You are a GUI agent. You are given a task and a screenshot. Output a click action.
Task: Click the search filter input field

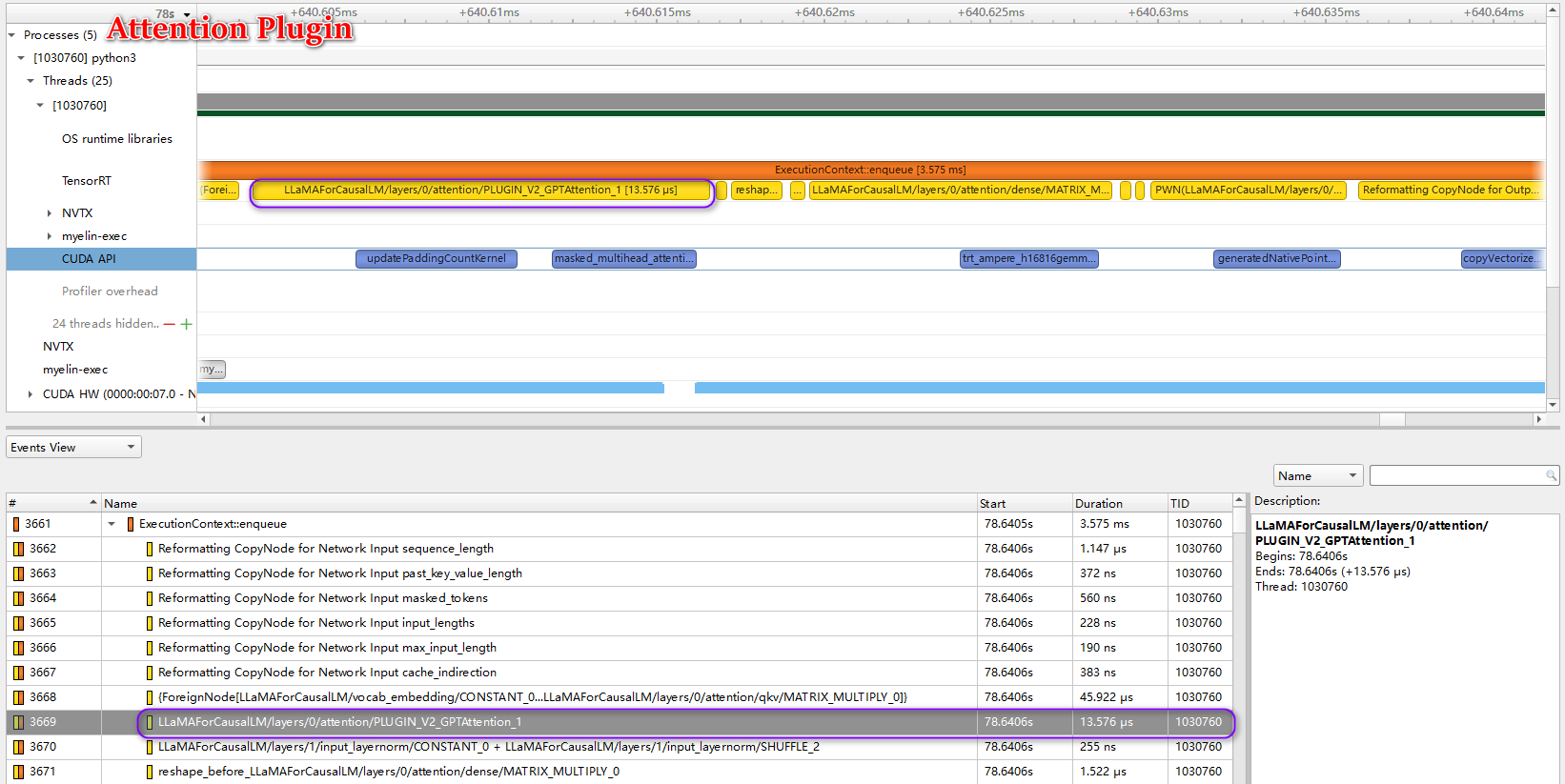click(1456, 475)
